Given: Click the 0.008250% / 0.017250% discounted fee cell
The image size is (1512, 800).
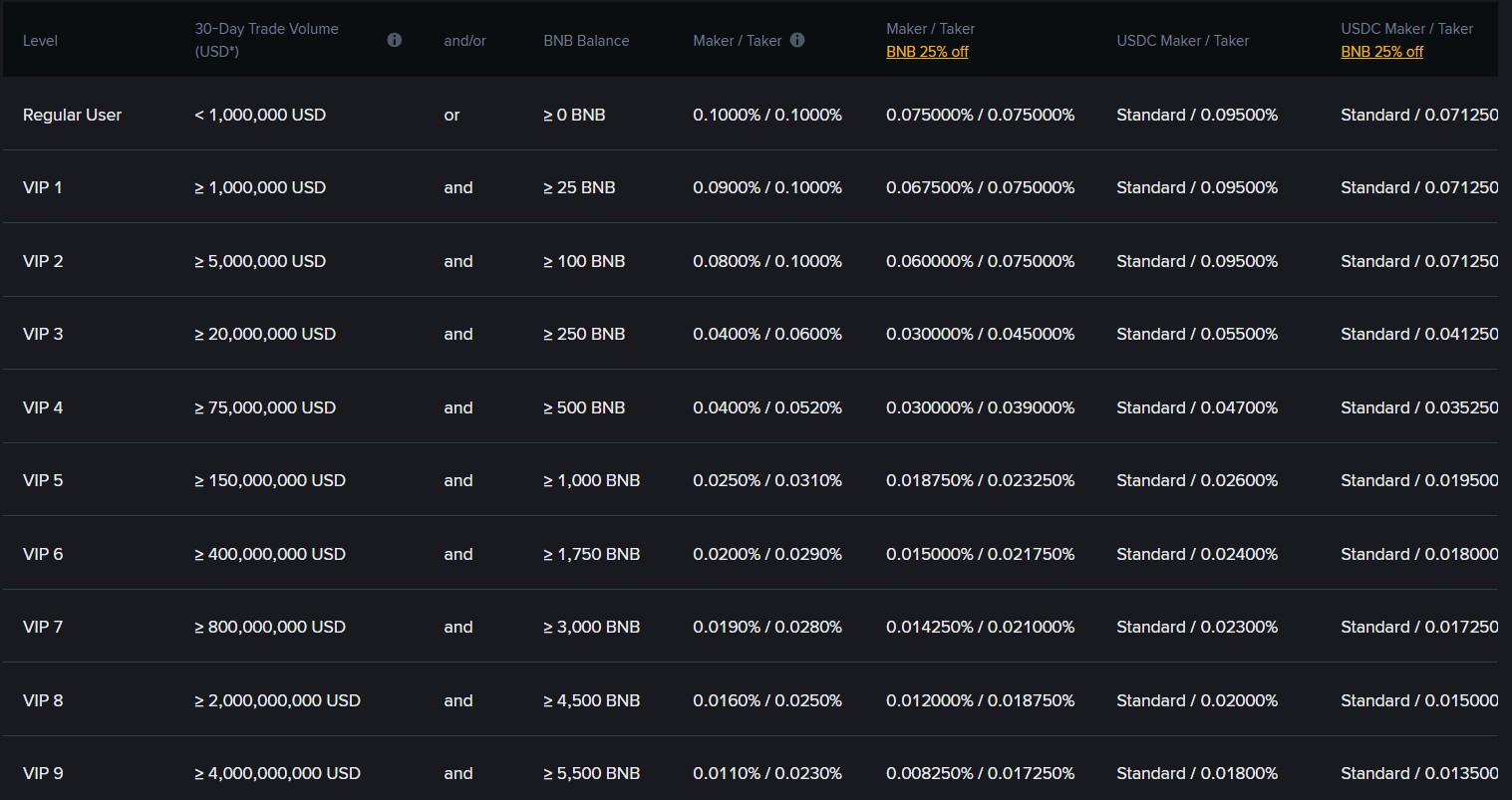Looking at the screenshot, I should tap(981, 773).
